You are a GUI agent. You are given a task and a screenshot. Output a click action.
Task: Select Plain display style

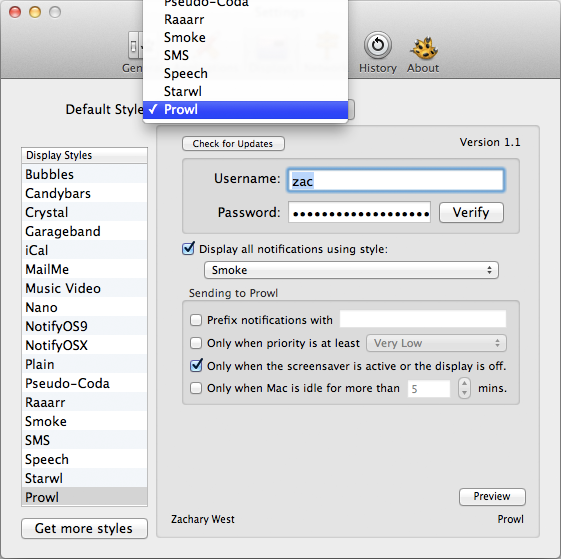coord(84,364)
